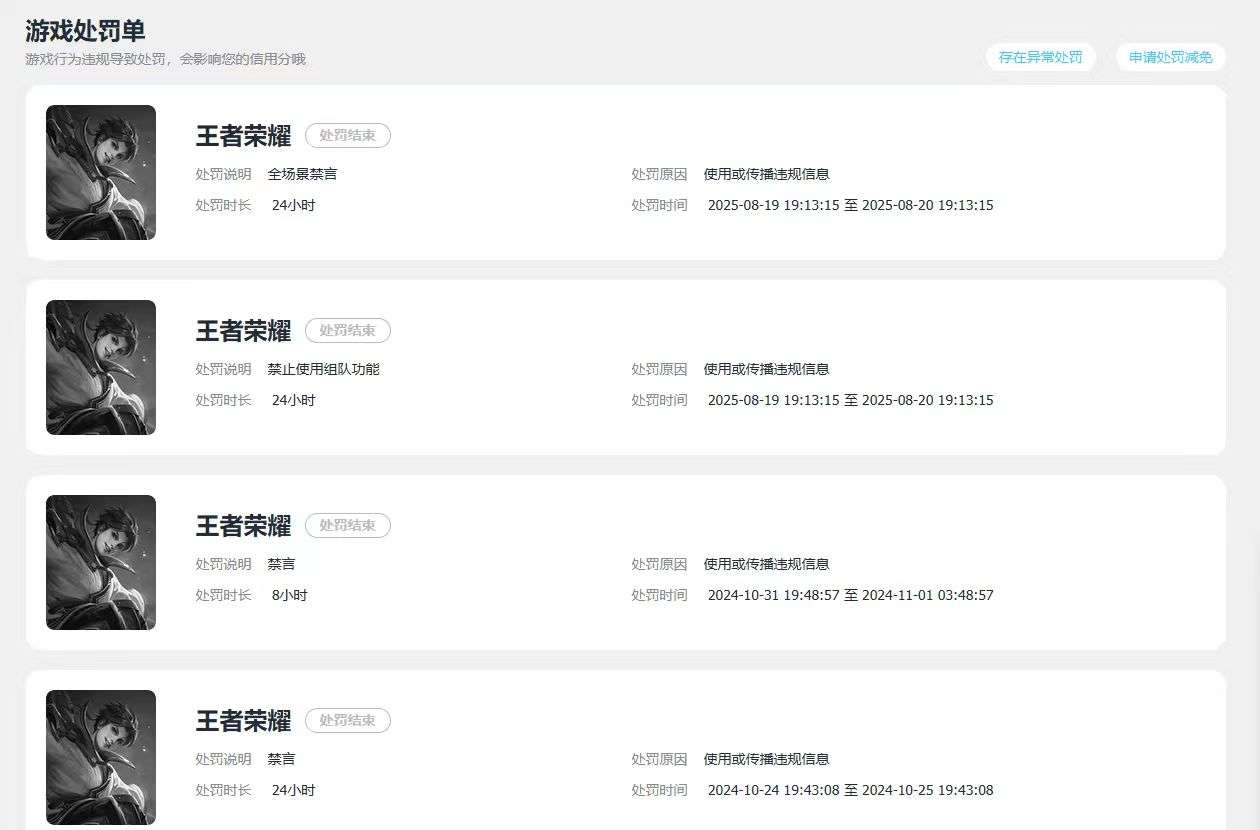Viewport: 1260px width, 830px height.
Task: Click 24小时 duration on 禁止使用组队功能 card
Action: (x=293, y=400)
